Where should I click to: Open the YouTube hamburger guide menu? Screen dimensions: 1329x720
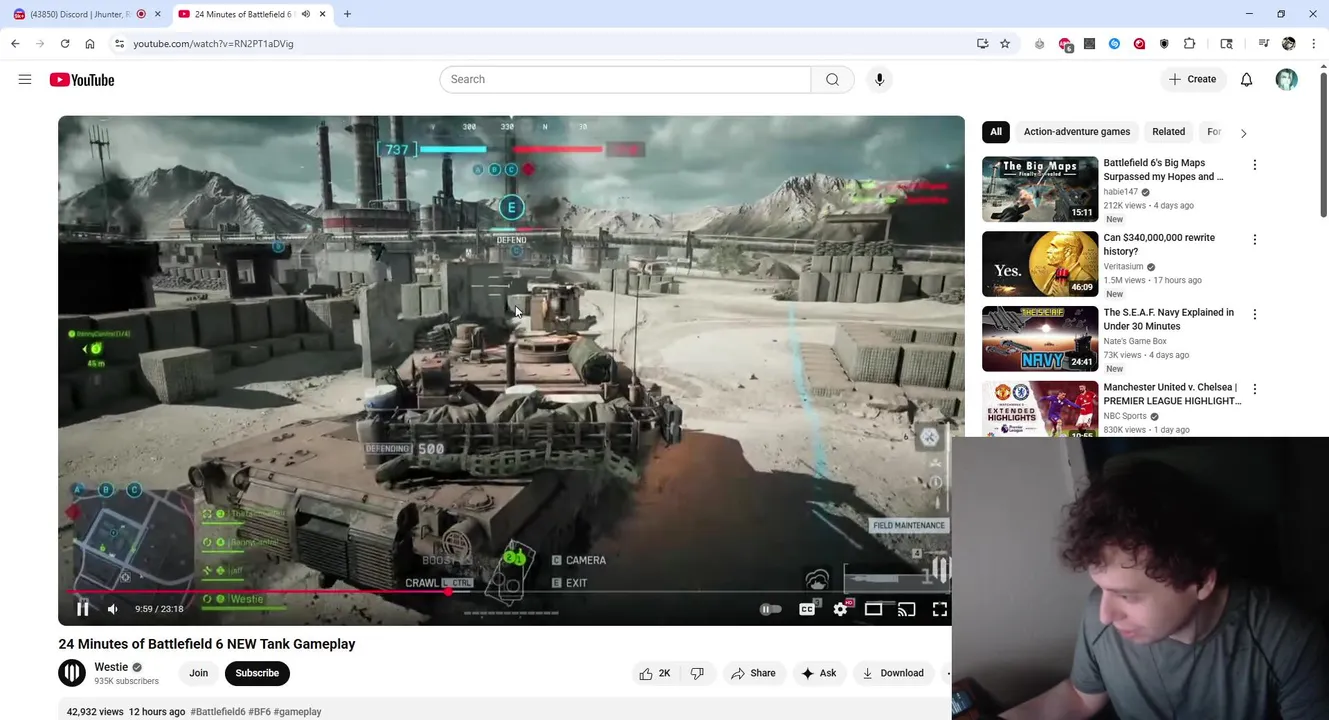(25, 79)
